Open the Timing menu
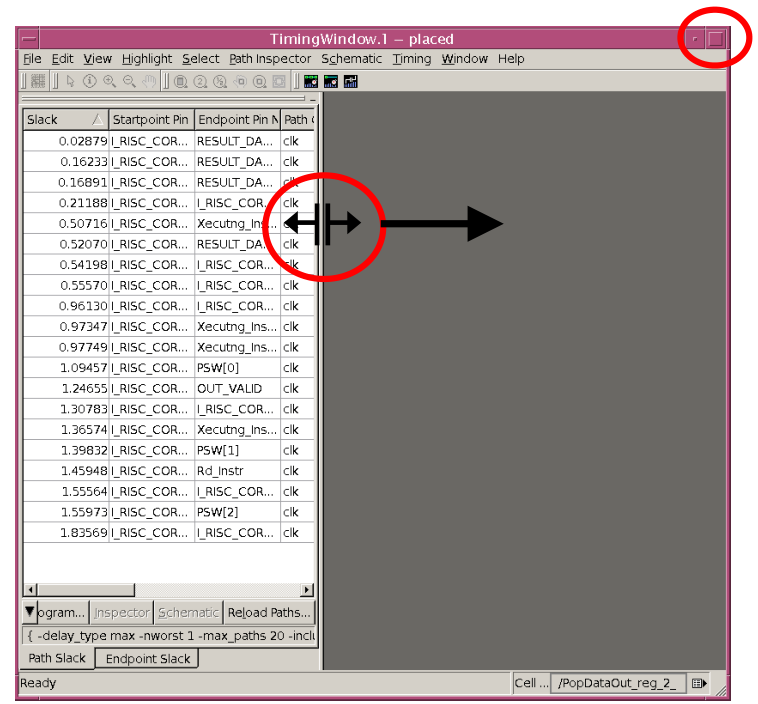 pyautogui.click(x=412, y=59)
